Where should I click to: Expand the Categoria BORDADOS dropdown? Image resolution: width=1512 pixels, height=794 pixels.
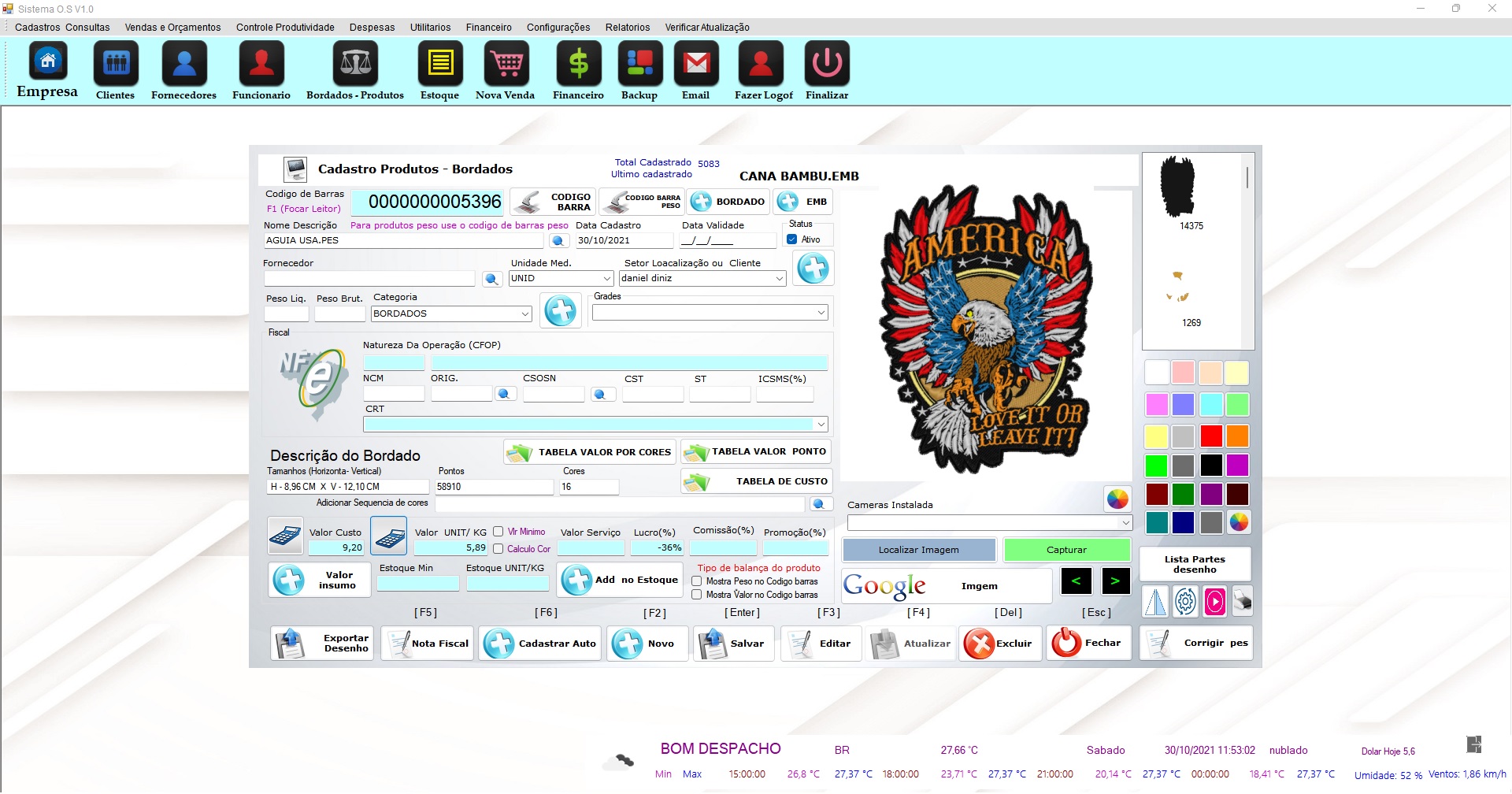[524, 314]
